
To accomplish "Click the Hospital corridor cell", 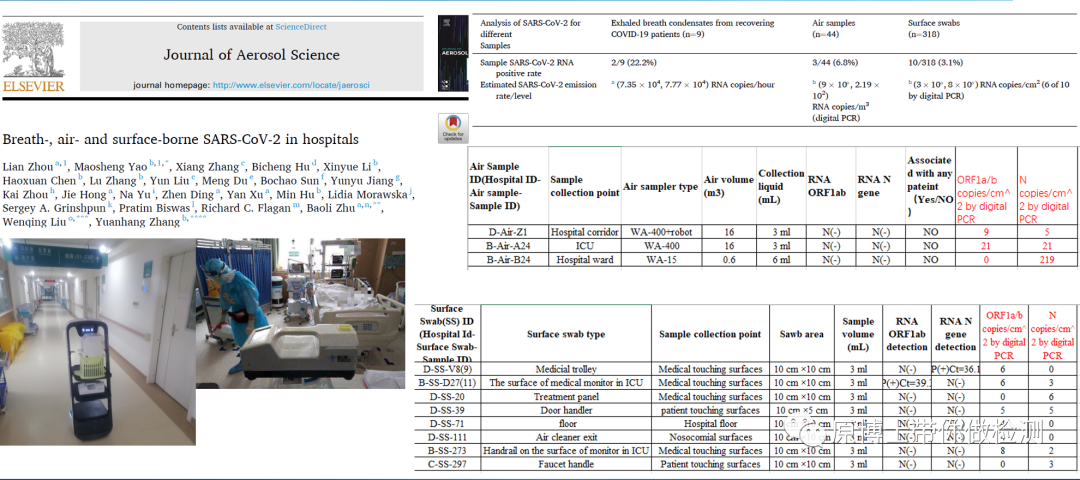I will 585,233.
